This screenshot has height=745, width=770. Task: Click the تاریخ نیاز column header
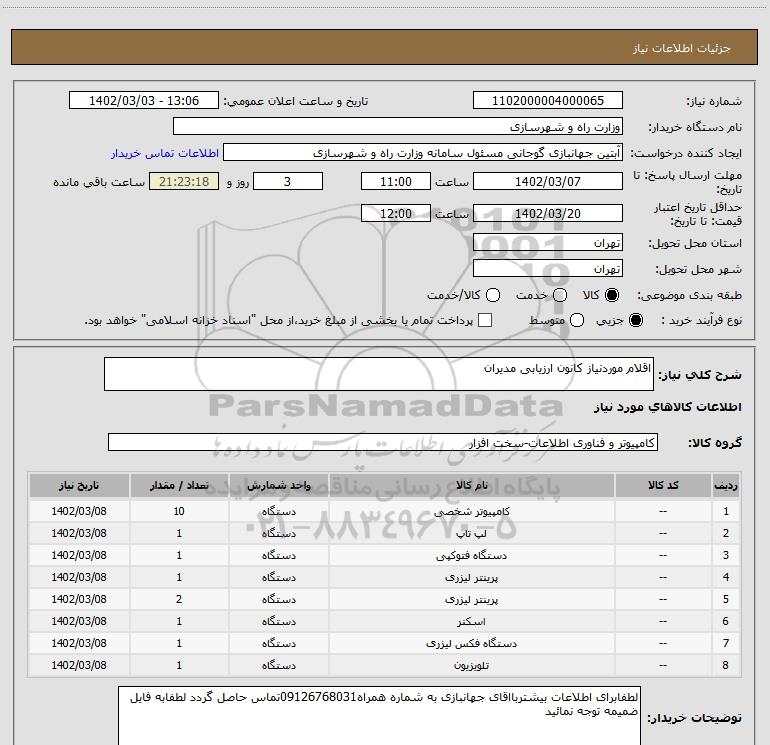point(79,486)
